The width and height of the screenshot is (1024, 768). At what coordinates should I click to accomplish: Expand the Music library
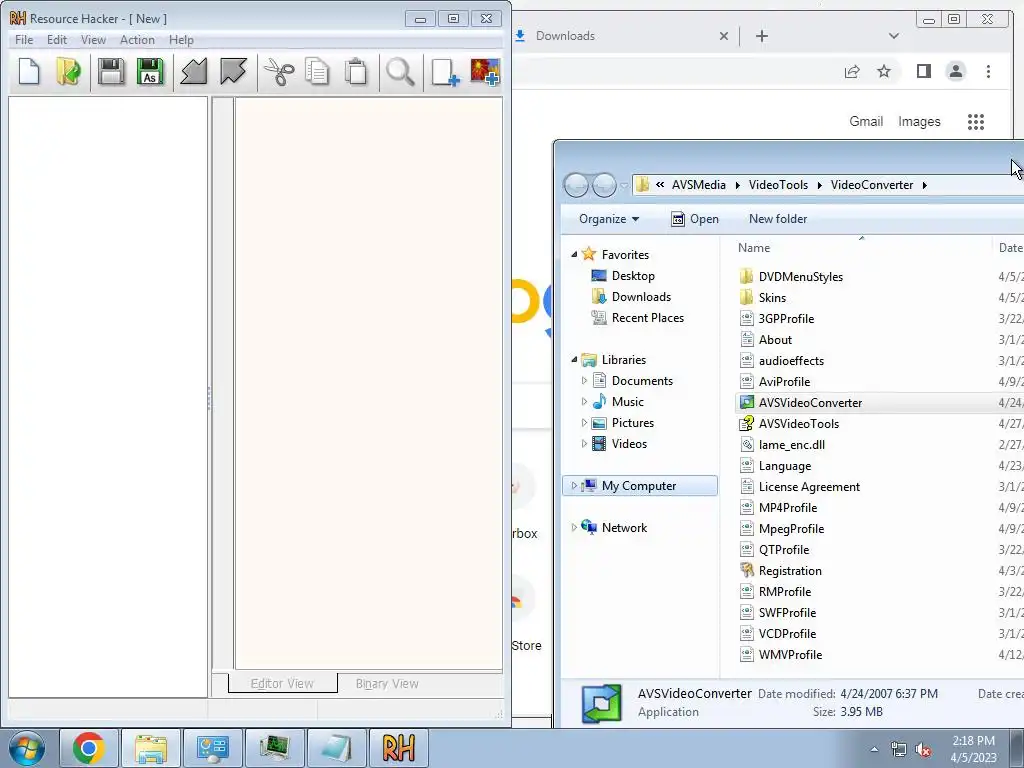pos(584,402)
